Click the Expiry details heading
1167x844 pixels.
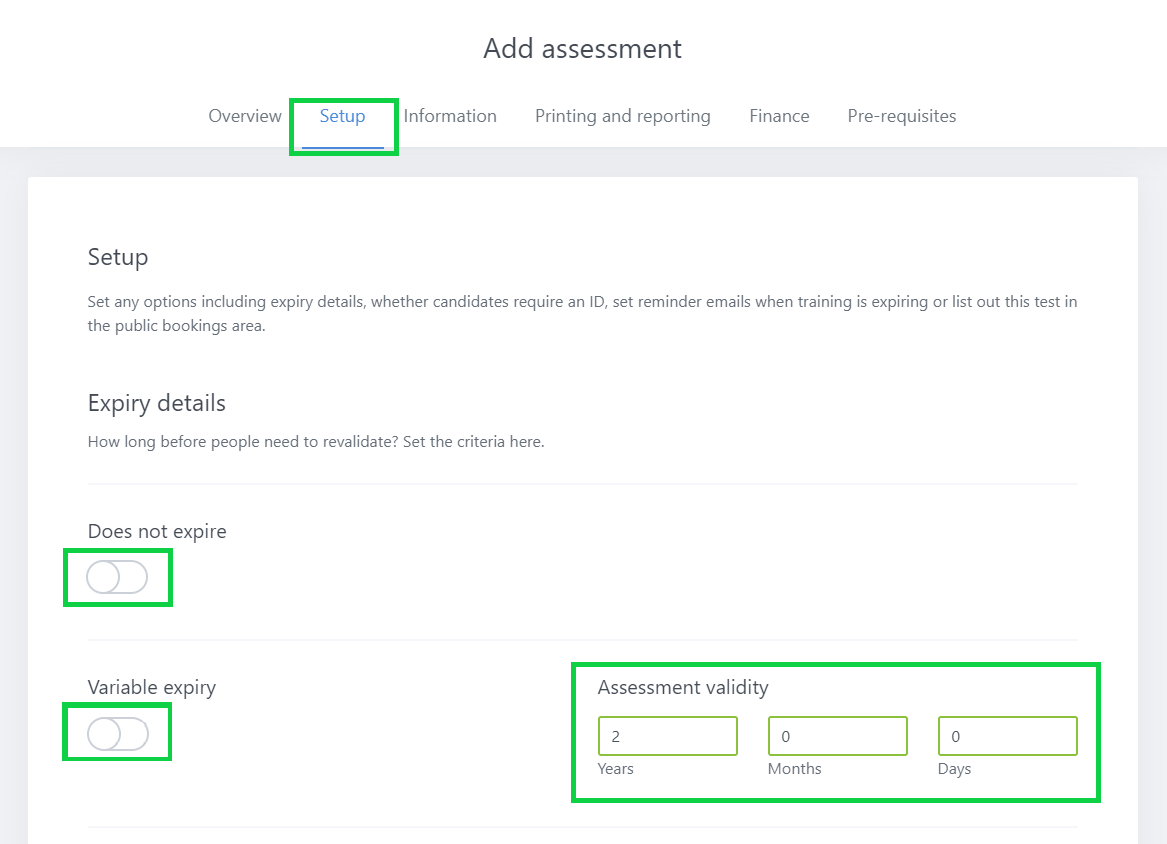(x=156, y=403)
